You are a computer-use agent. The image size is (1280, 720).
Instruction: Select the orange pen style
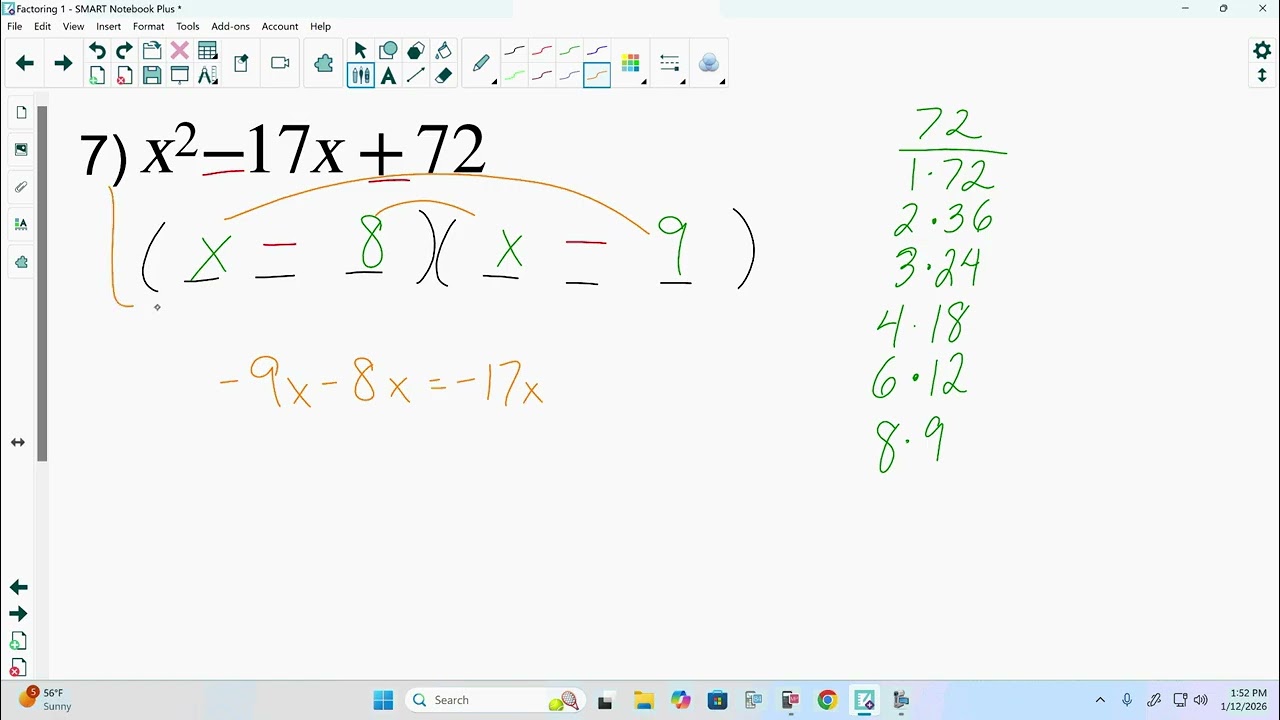[597, 75]
